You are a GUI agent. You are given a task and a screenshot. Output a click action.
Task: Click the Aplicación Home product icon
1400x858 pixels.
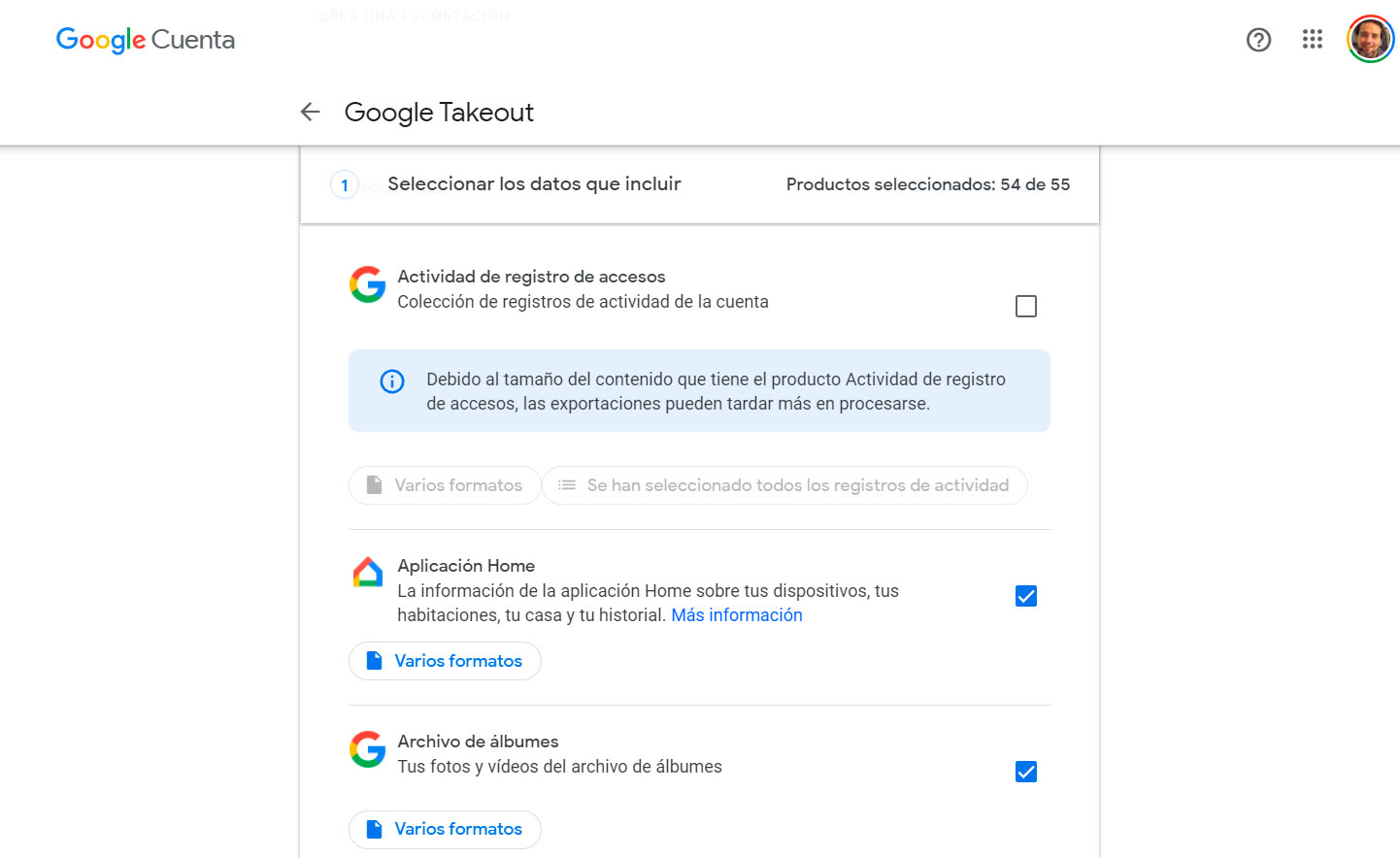coord(368,573)
